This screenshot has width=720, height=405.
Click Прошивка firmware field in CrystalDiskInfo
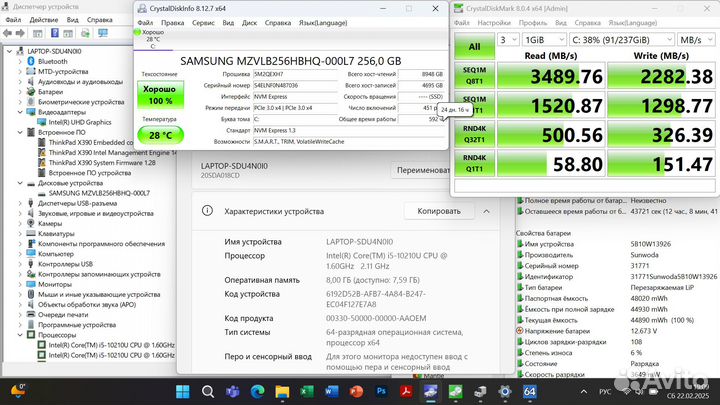point(295,74)
